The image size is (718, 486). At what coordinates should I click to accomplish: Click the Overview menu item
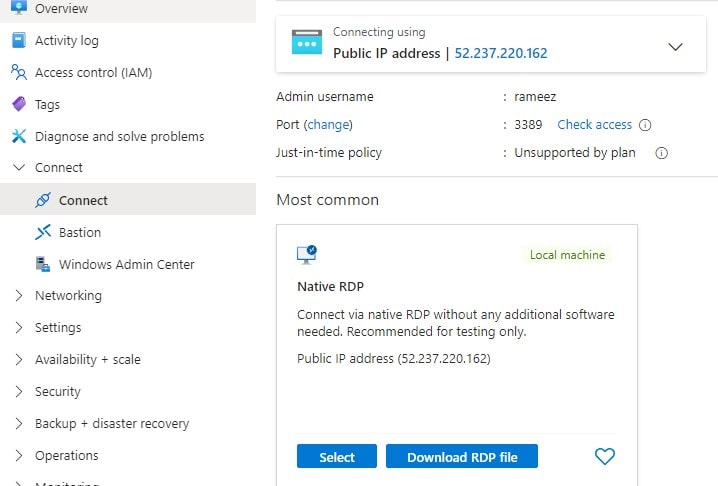128,9
